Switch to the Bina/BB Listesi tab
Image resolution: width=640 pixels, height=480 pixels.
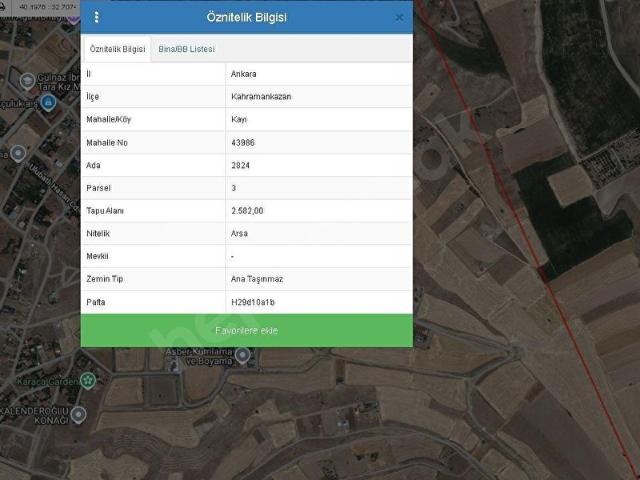click(187, 49)
